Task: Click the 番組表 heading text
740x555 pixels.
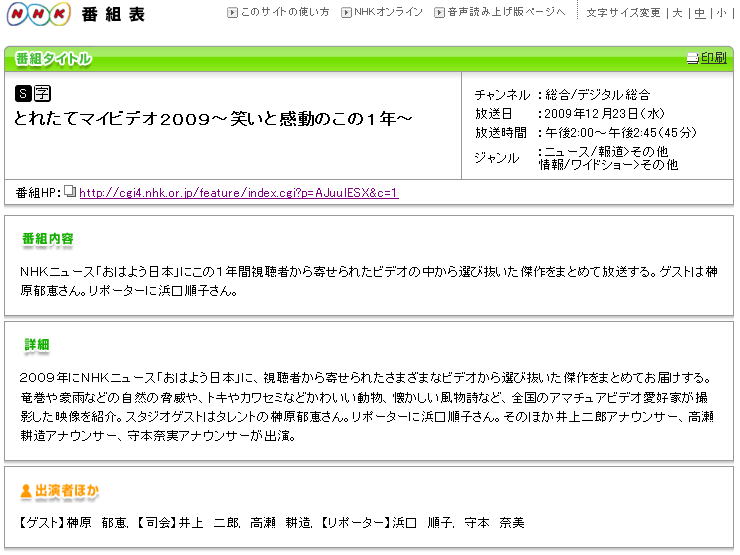Action: (x=113, y=14)
